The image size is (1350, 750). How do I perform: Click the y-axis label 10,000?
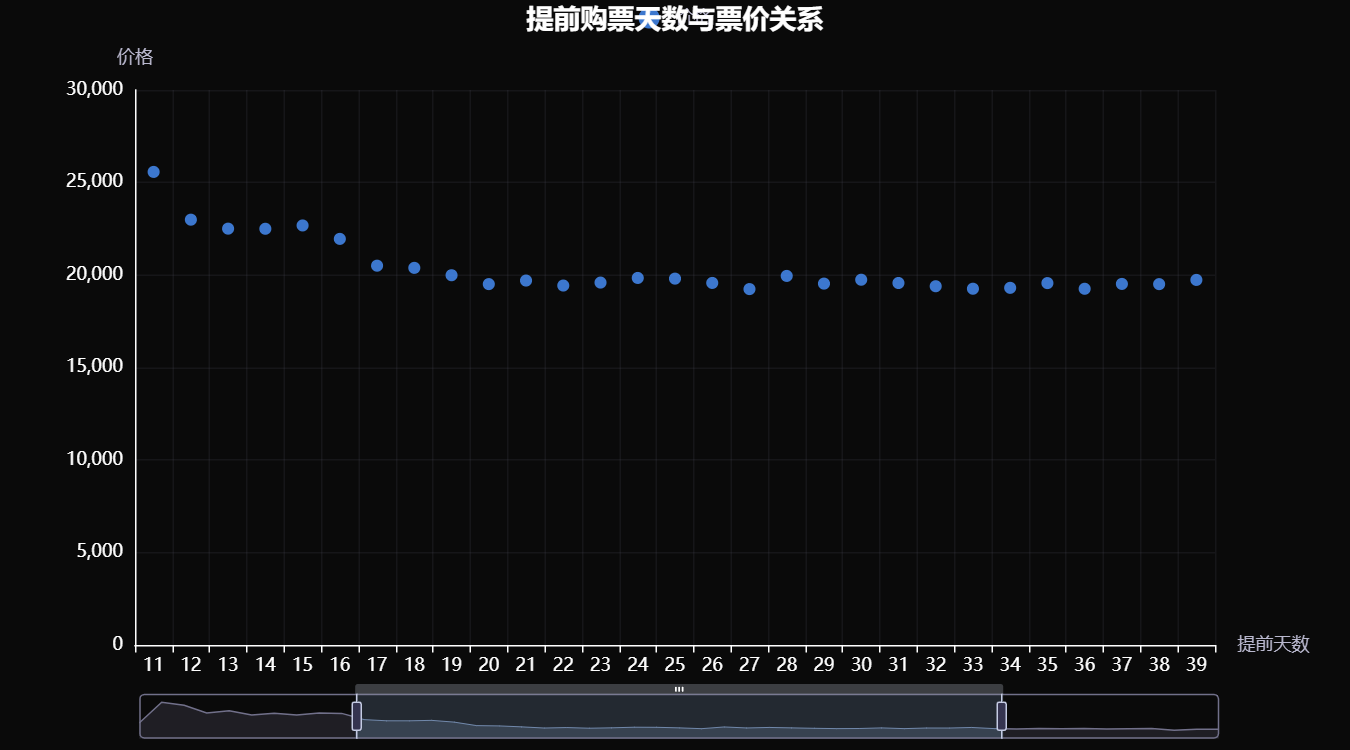point(94,460)
